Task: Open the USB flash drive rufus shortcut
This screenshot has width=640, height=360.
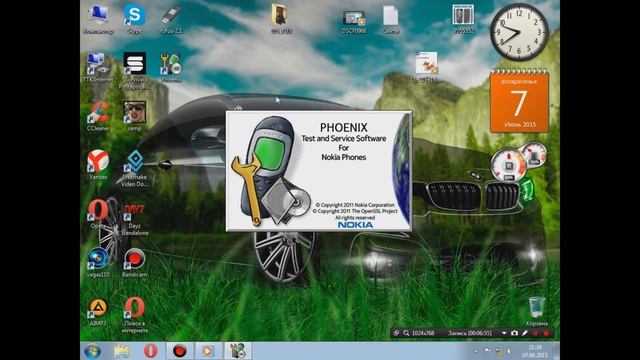Action: 171,18
